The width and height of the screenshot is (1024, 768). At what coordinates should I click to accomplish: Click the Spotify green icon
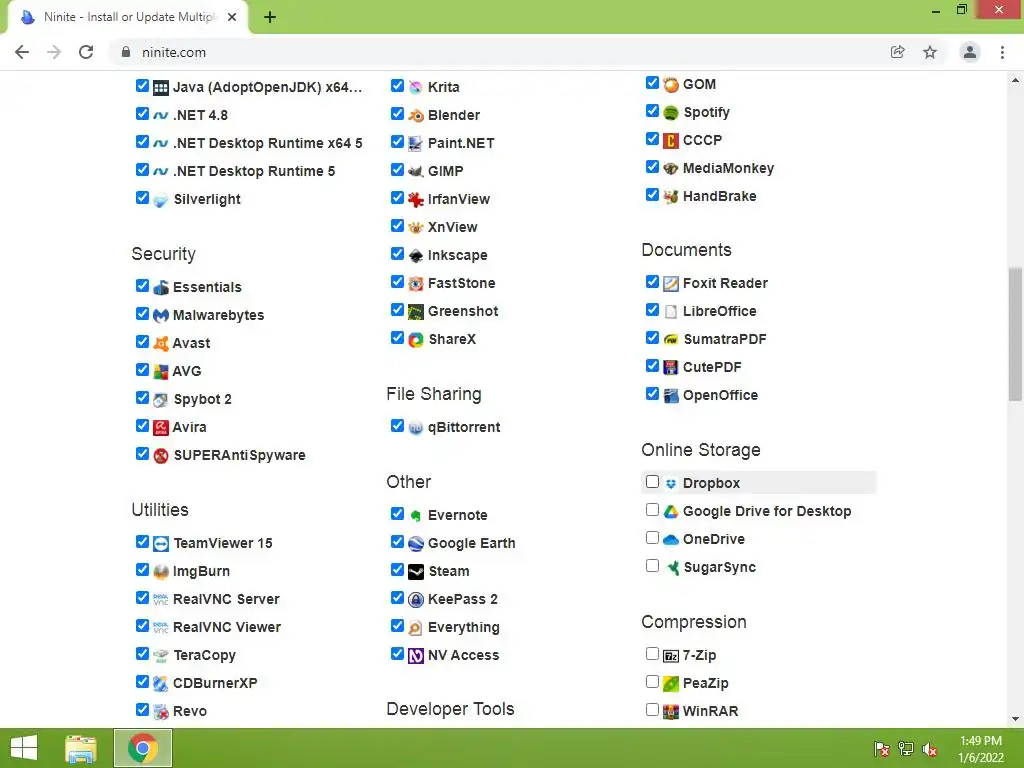coord(671,113)
